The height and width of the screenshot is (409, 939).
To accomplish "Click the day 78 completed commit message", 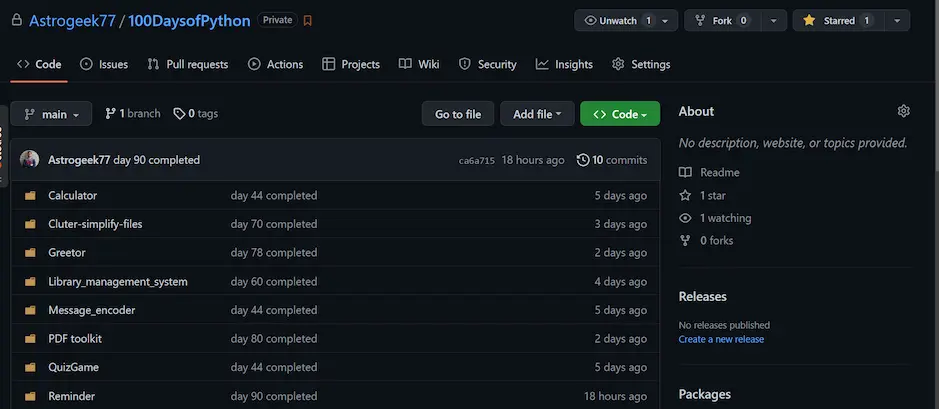I will coord(274,253).
